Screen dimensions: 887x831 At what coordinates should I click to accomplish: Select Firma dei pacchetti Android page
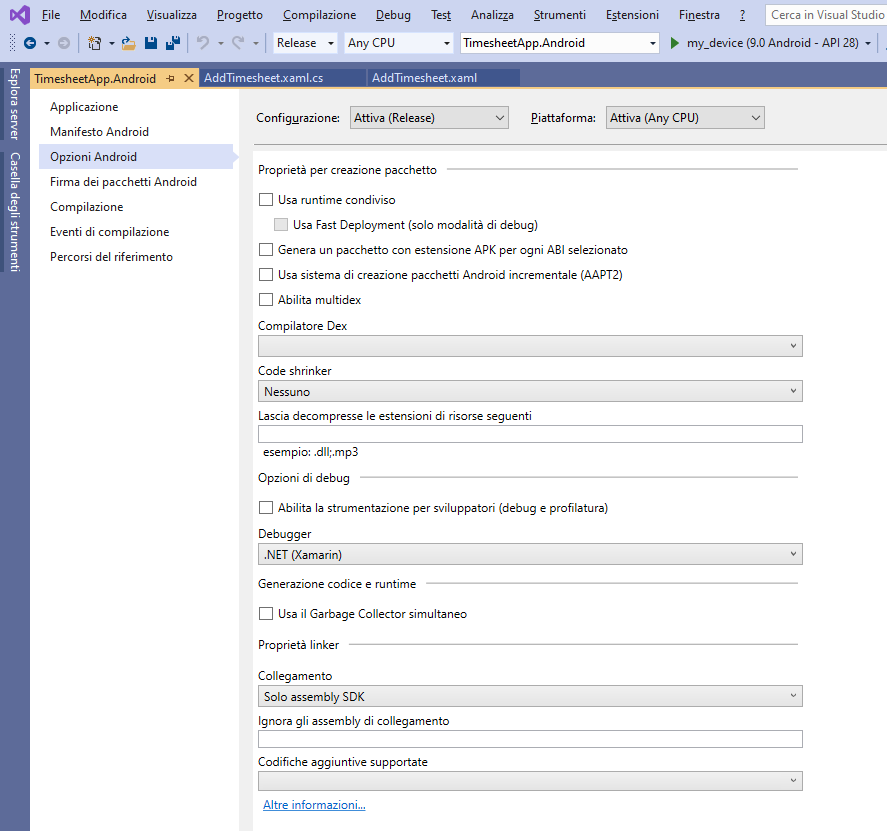pos(123,182)
